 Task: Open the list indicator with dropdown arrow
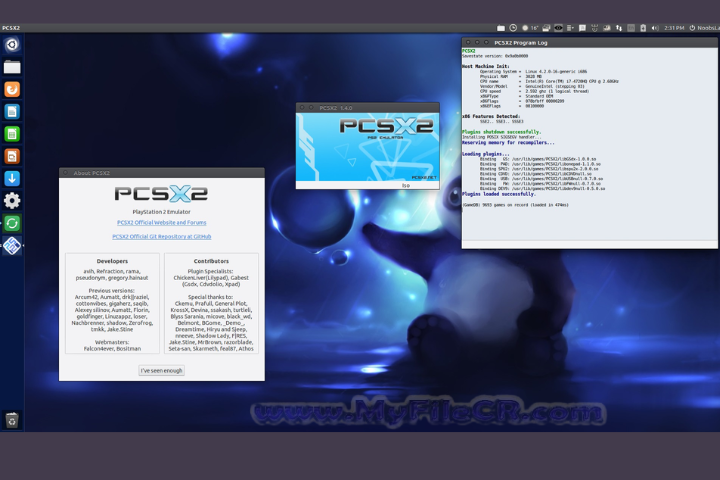[x=570, y=28]
